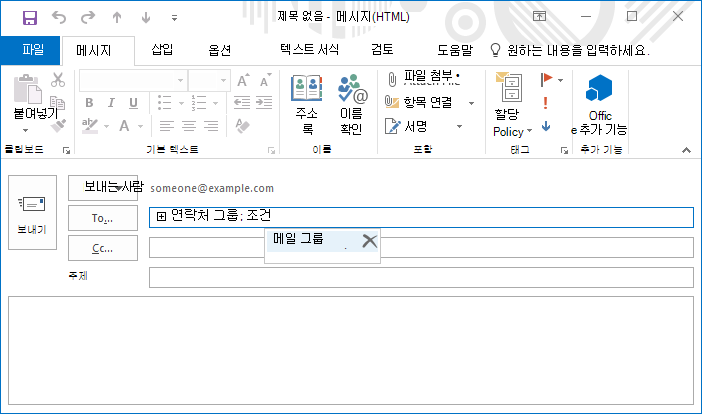The width and height of the screenshot is (702, 414).
Task: Click the Decrease Indent icon
Action: pyautogui.click(x=242, y=103)
